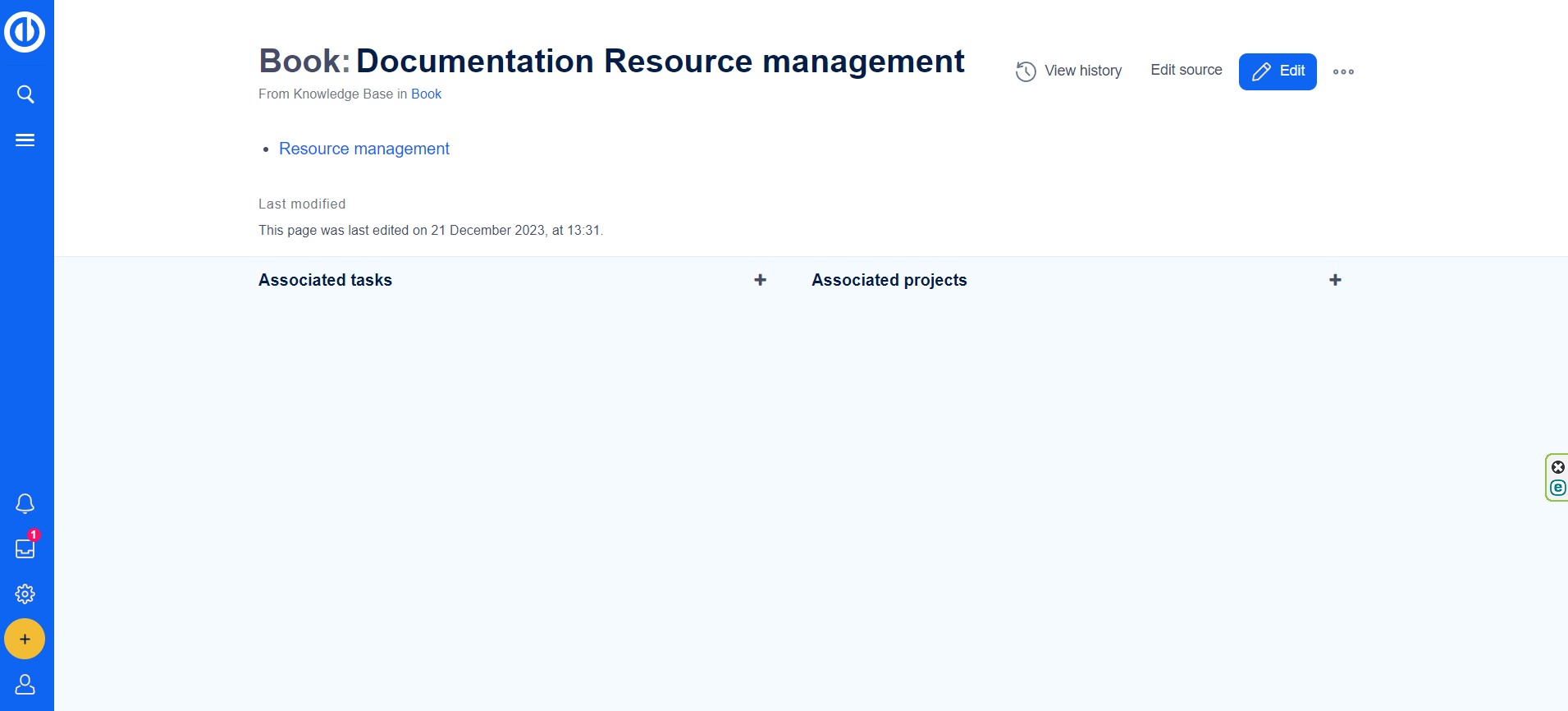The image size is (1568, 711).
Task: Click Edit source
Action: coord(1186,71)
